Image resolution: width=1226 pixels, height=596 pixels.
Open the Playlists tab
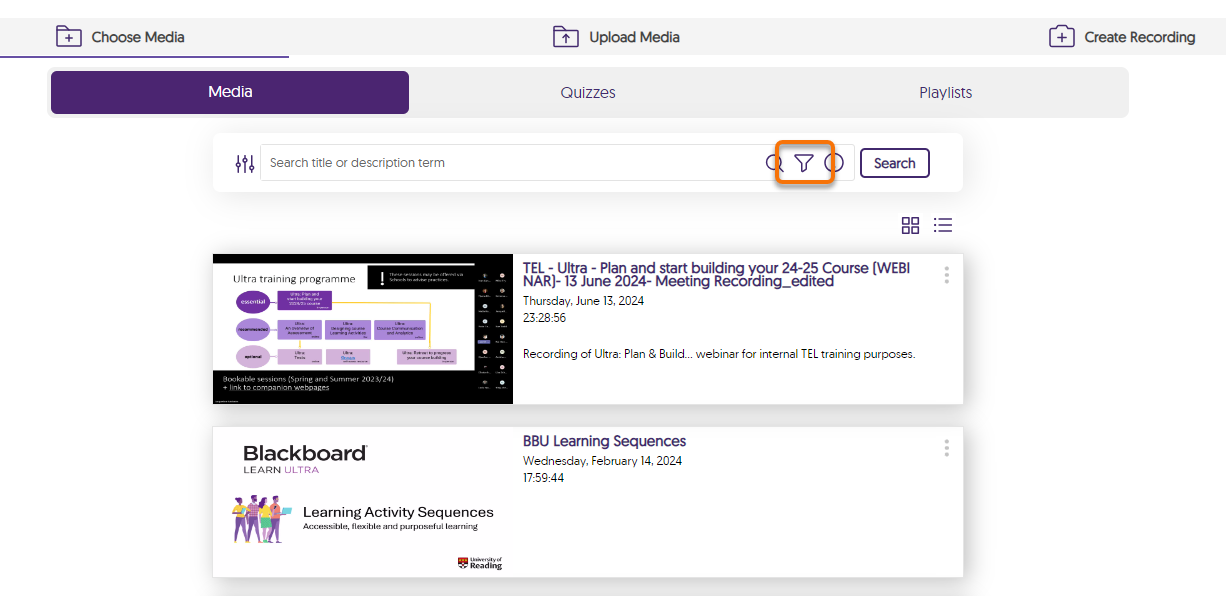945,93
